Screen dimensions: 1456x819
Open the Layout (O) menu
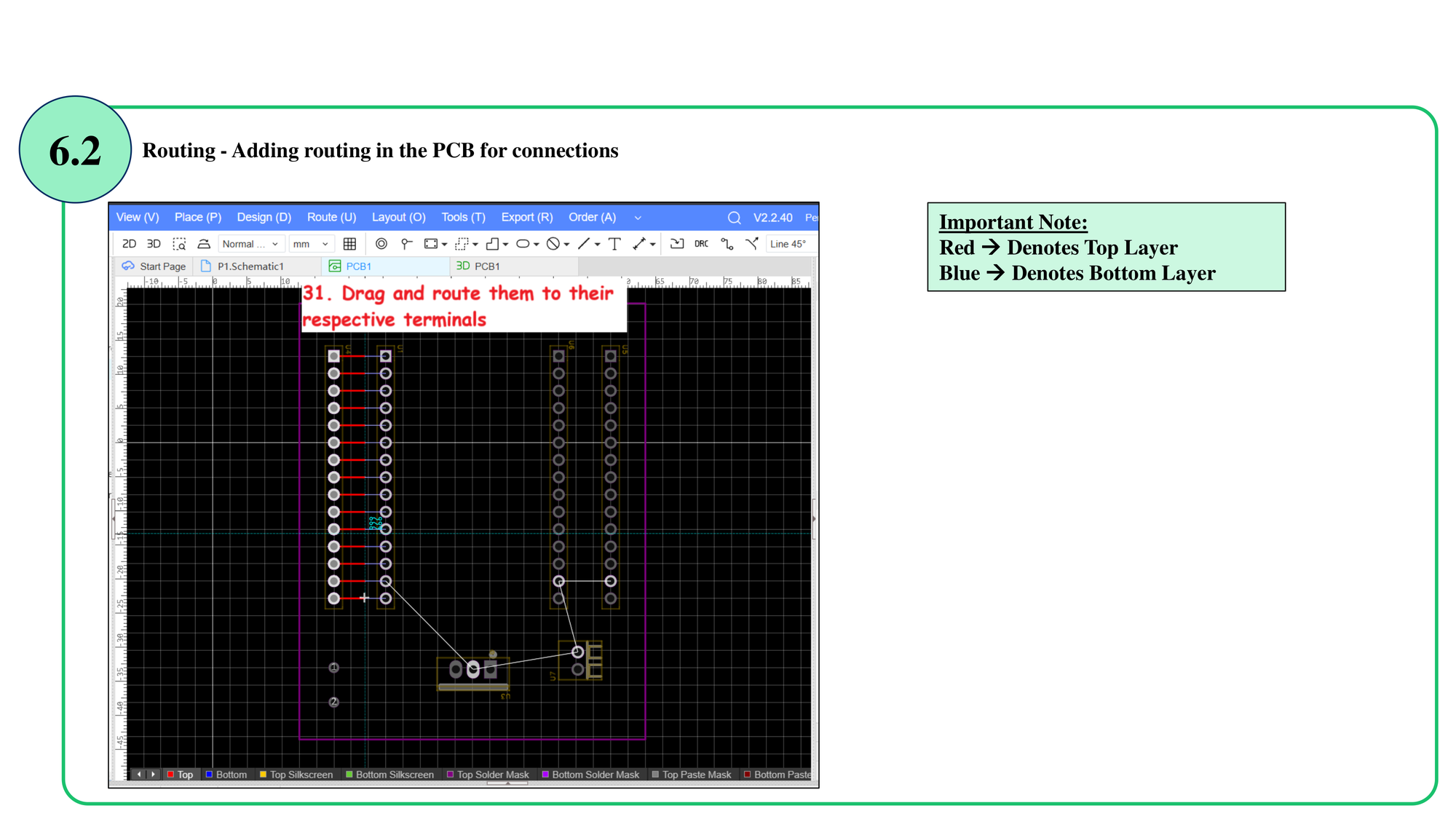coord(398,217)
